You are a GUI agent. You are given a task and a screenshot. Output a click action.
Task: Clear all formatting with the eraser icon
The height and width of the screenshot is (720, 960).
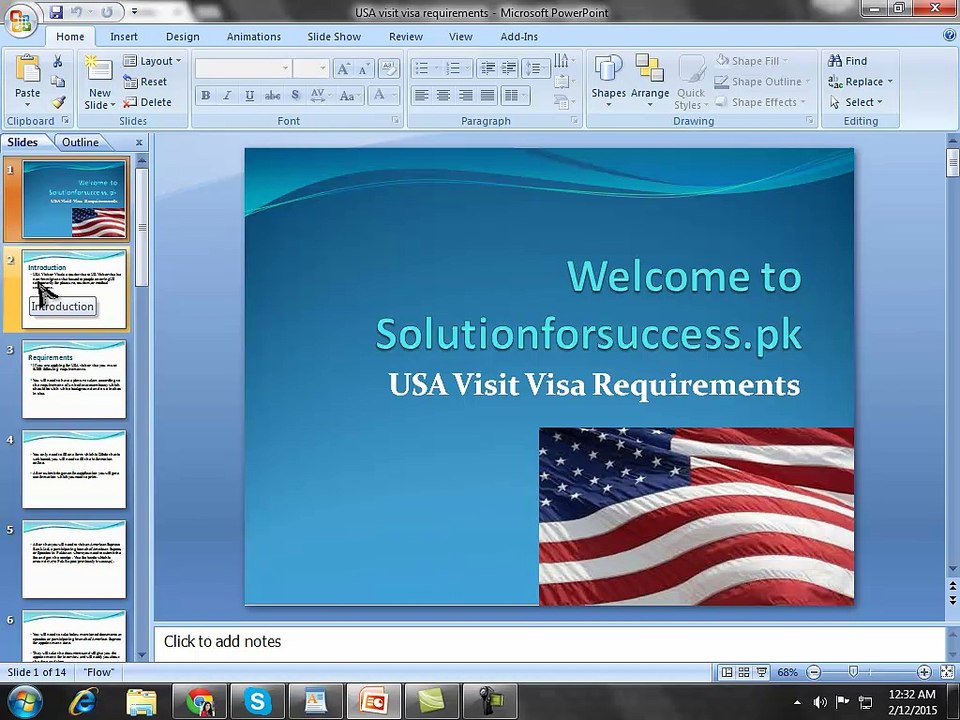click(x=389, y=69)
